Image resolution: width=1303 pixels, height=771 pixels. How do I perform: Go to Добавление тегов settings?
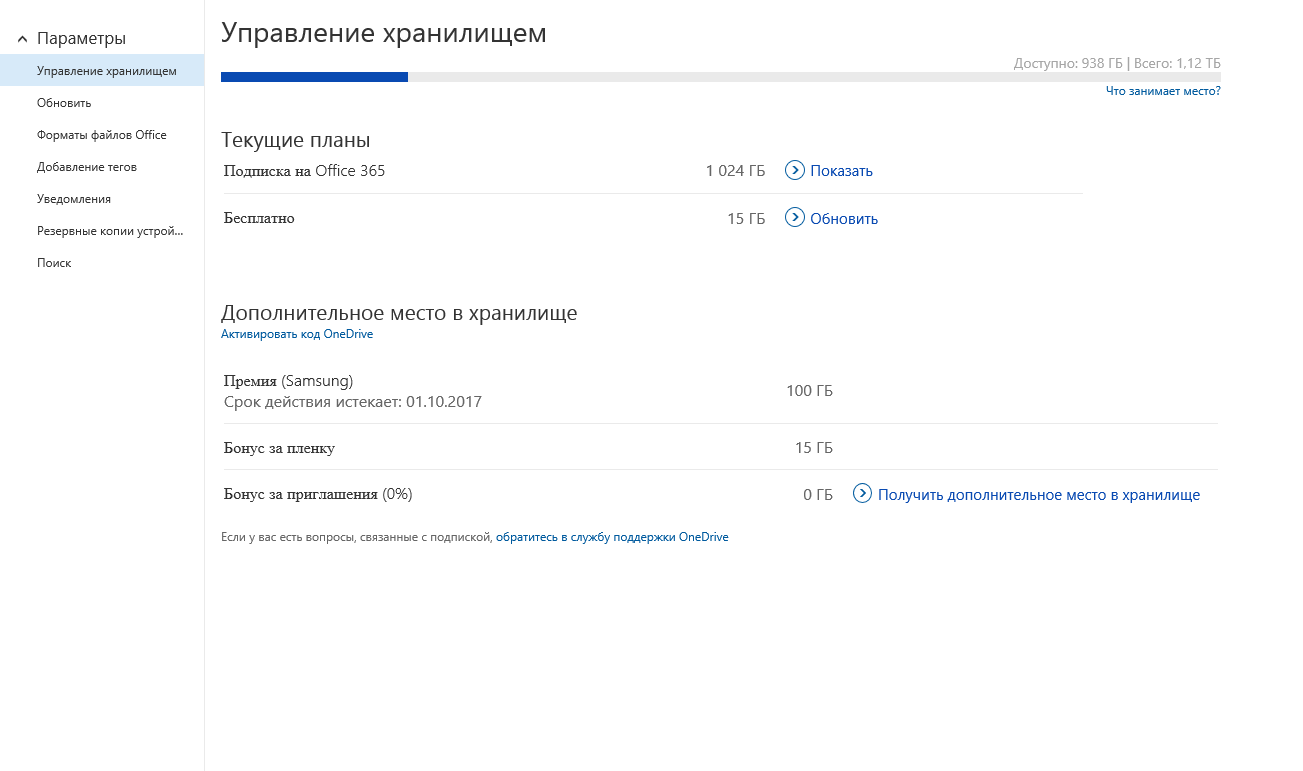86,167
